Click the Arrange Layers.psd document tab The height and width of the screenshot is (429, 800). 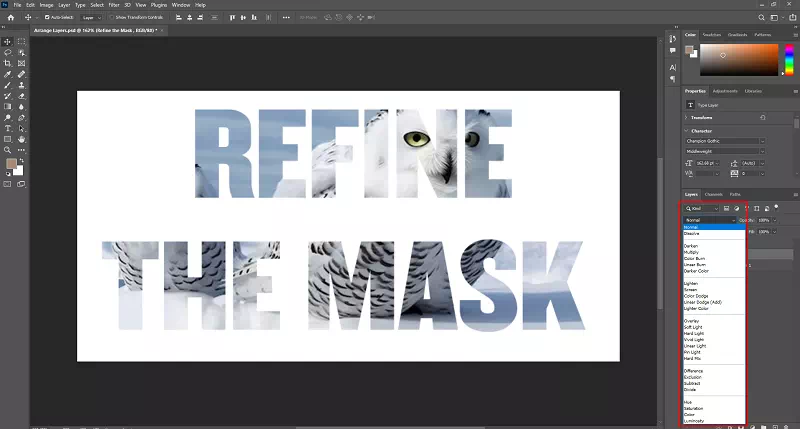pyautogui.click(x=95, y=31)
